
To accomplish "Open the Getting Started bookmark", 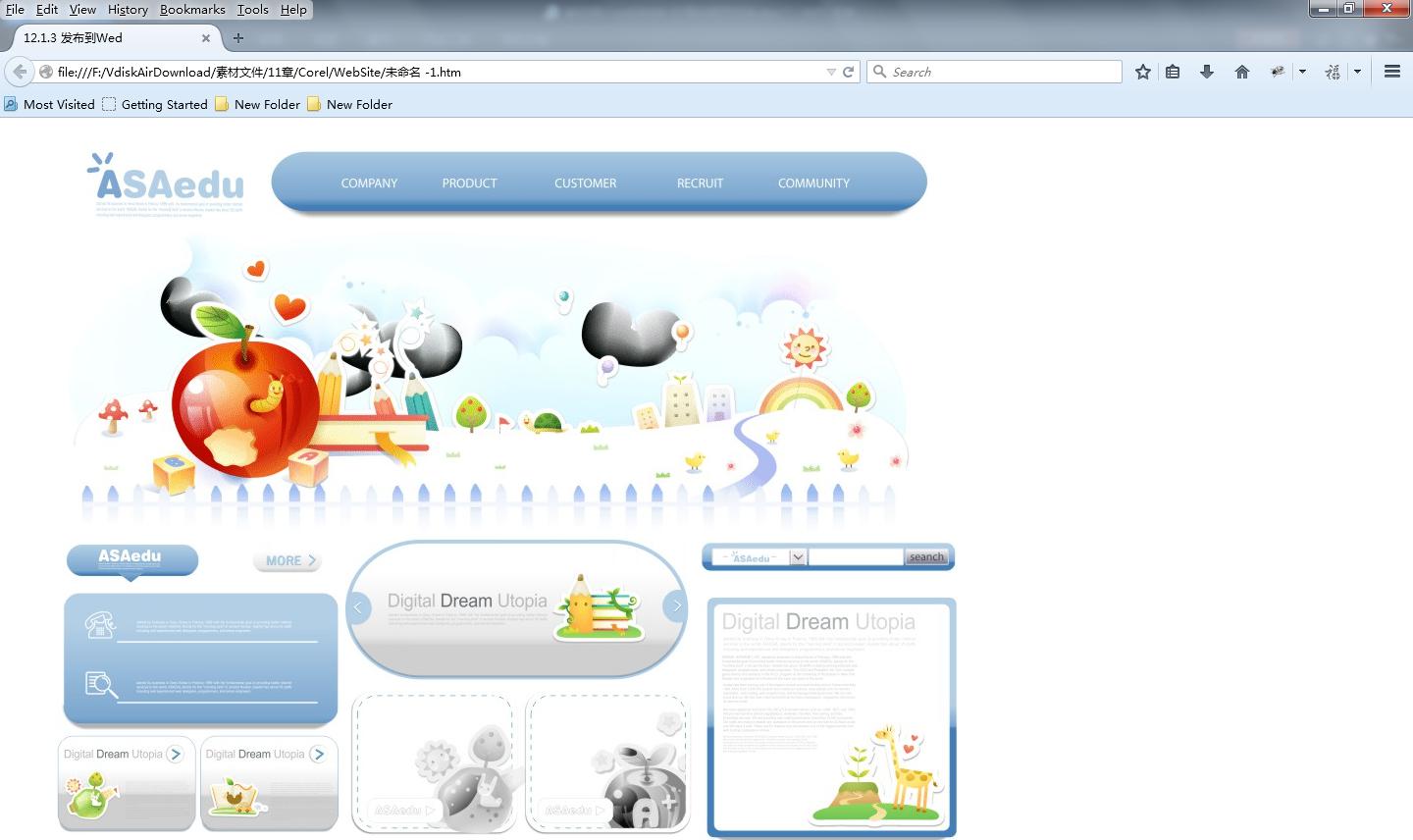I will coord(155,104).
